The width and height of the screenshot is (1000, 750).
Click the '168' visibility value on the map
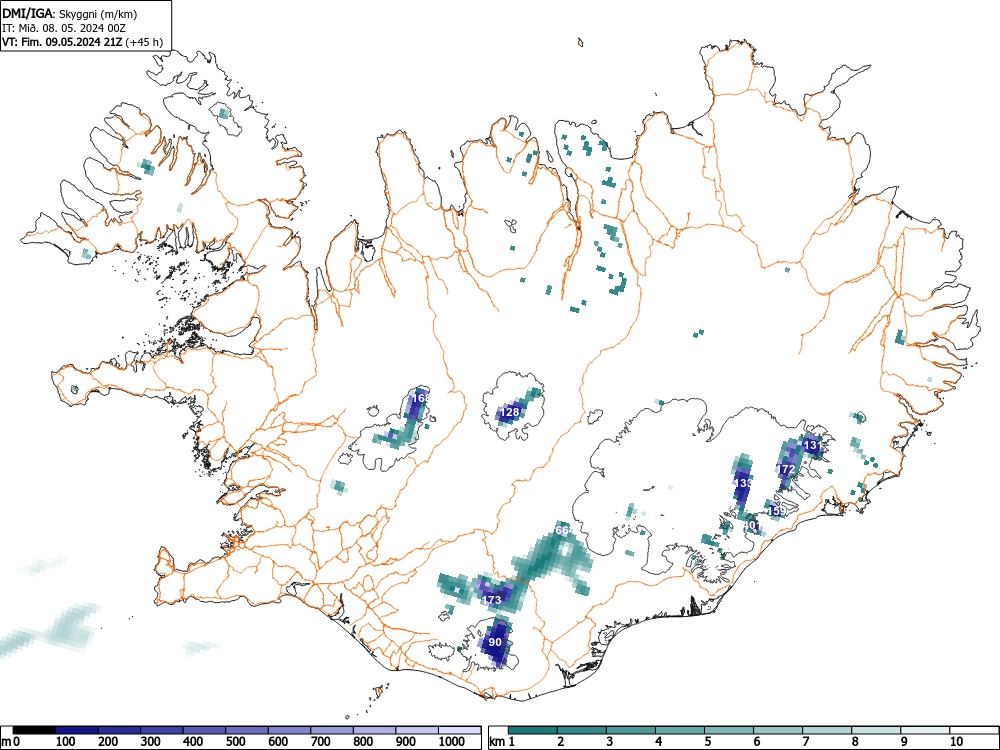click(421, 398)
